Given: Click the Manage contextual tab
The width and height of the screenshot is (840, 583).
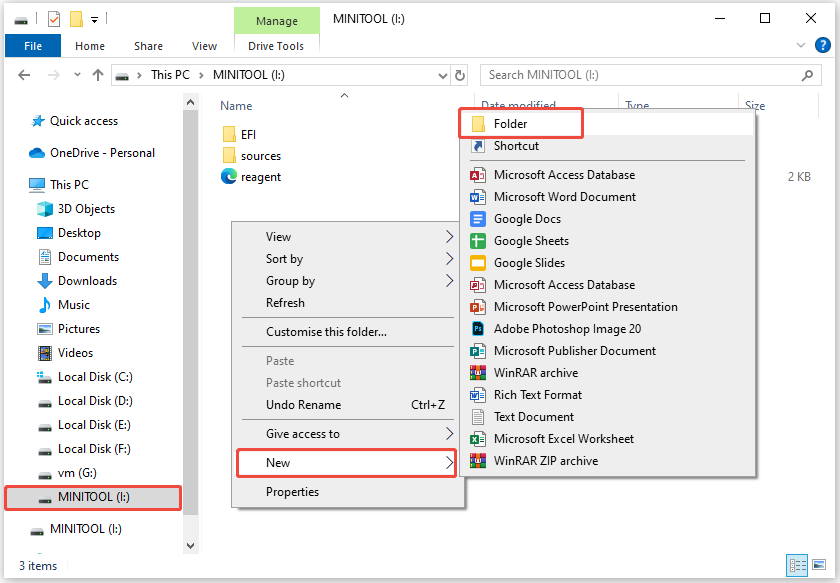Looking at the screenshot, I should (276, 21).
